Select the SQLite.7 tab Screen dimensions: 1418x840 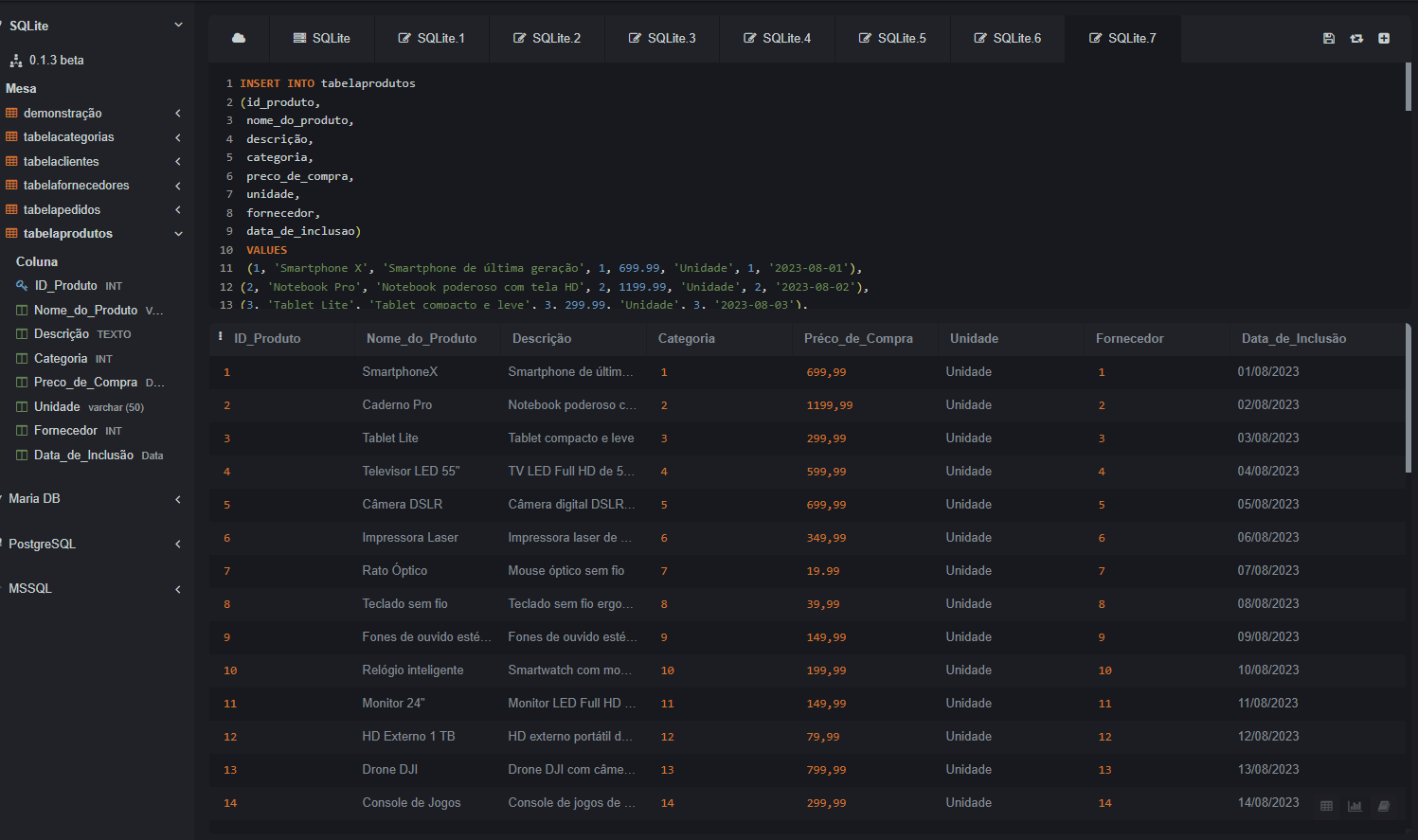click(1122, 38)
